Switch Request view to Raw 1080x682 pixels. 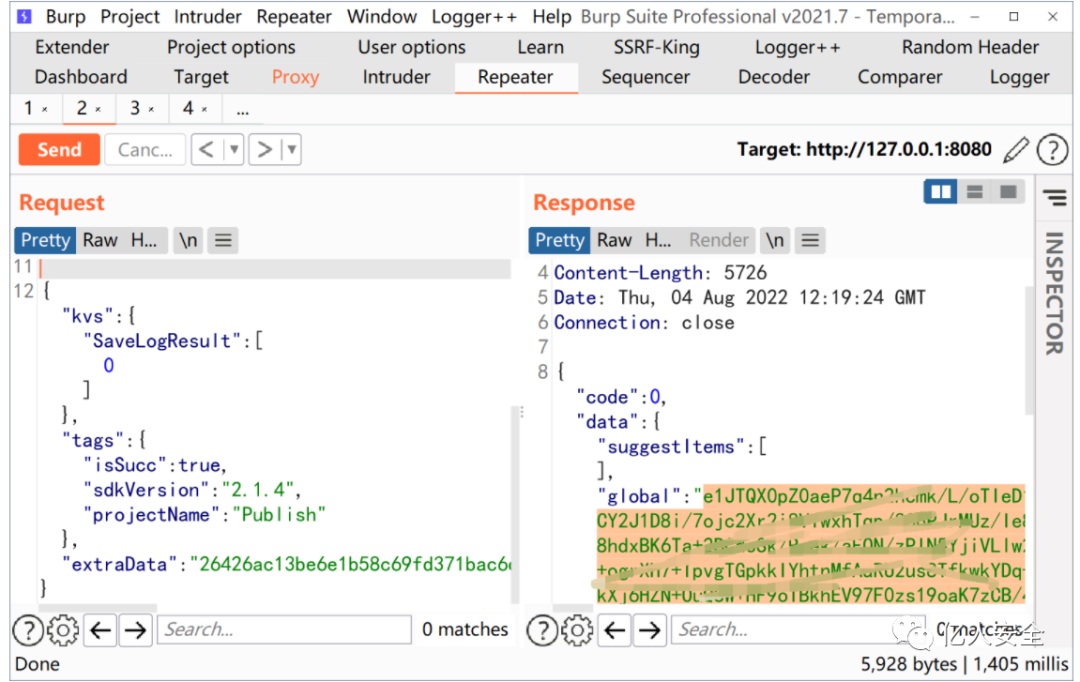click(101, 240)
